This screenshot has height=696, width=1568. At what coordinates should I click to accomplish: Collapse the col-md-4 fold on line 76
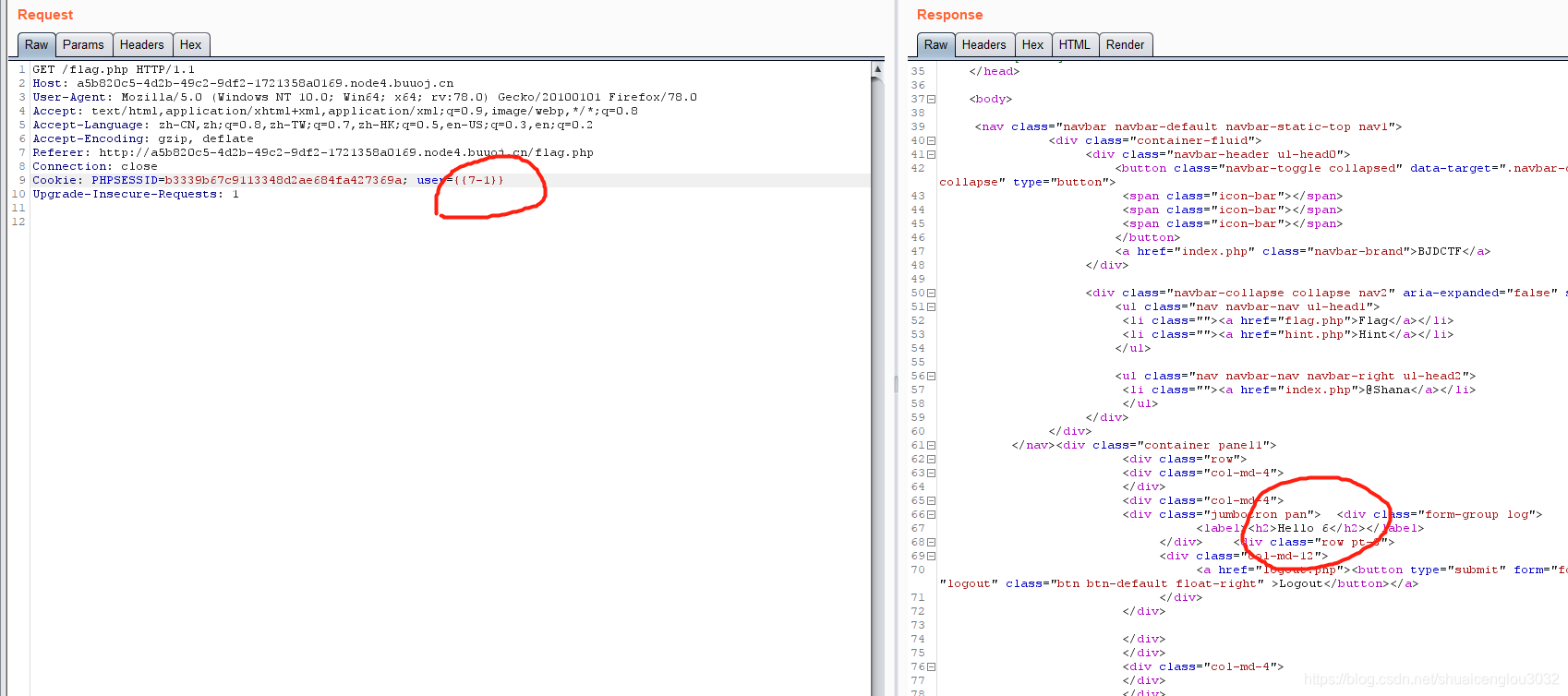931,667
